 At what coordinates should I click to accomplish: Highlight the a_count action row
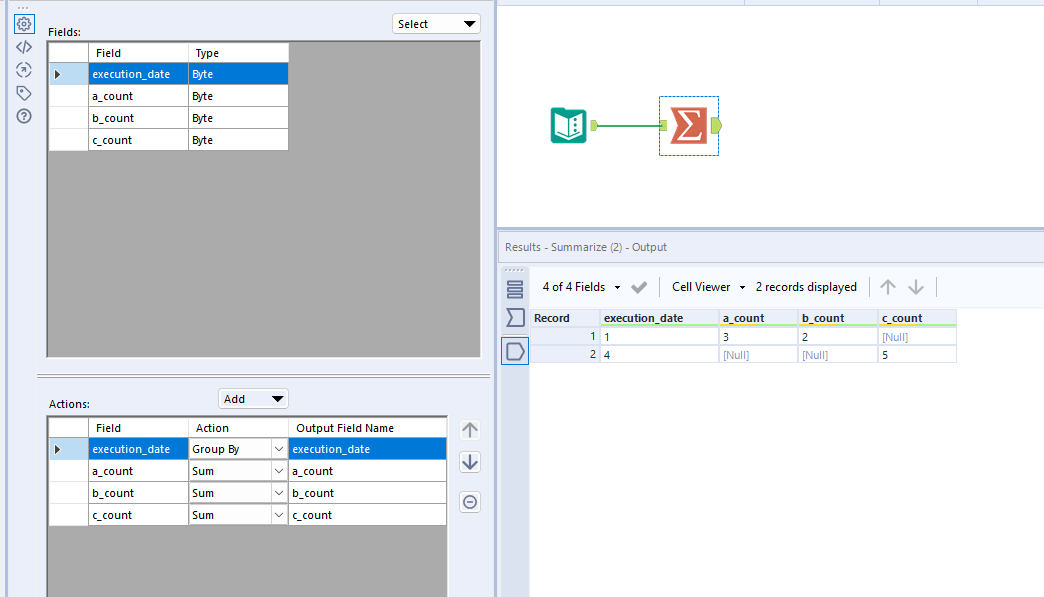click(138, 470)
